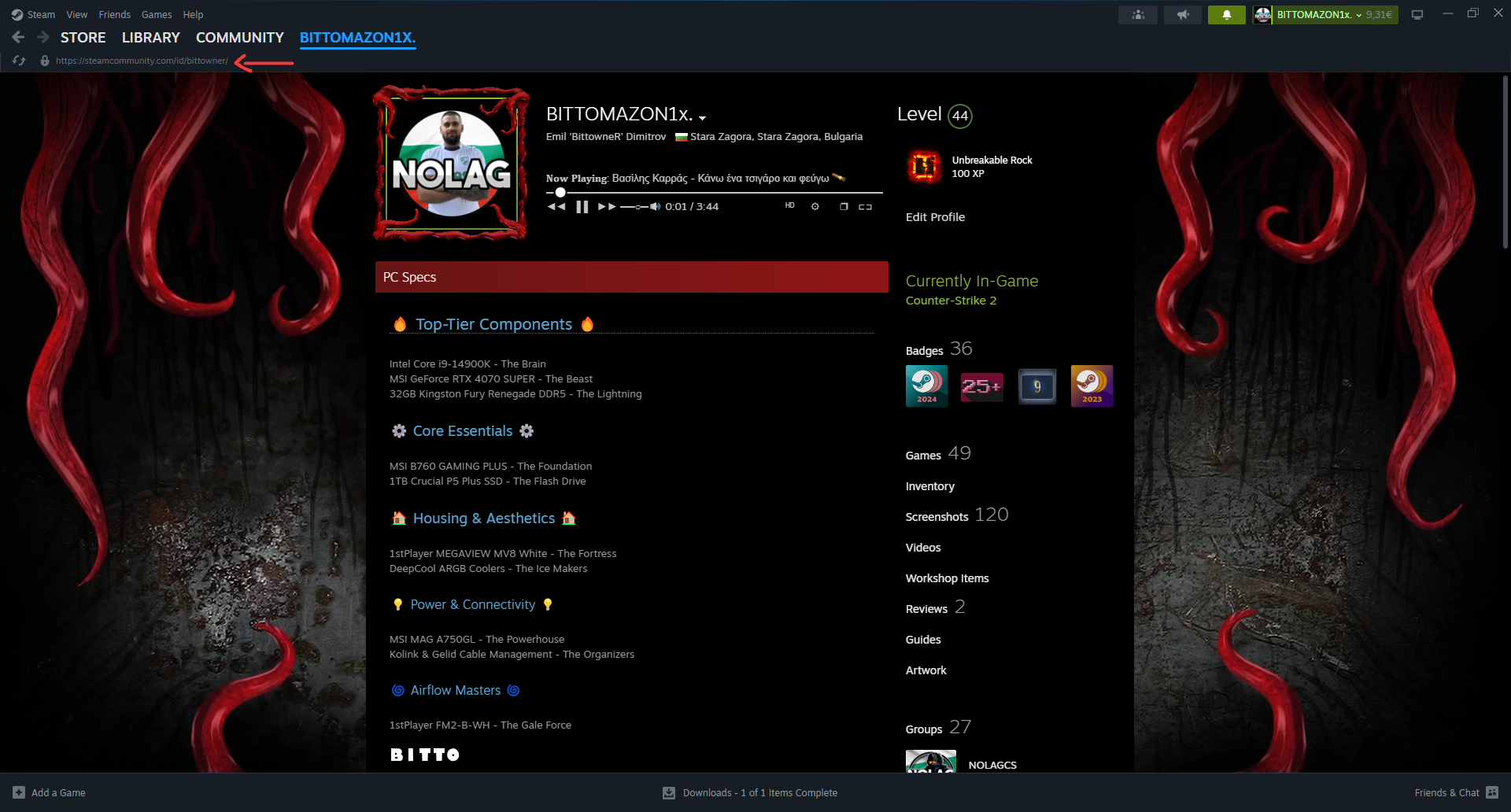Open the Reviews 2 link
The width and height of the screenshot is (1511, 812).
pos(935,607)
